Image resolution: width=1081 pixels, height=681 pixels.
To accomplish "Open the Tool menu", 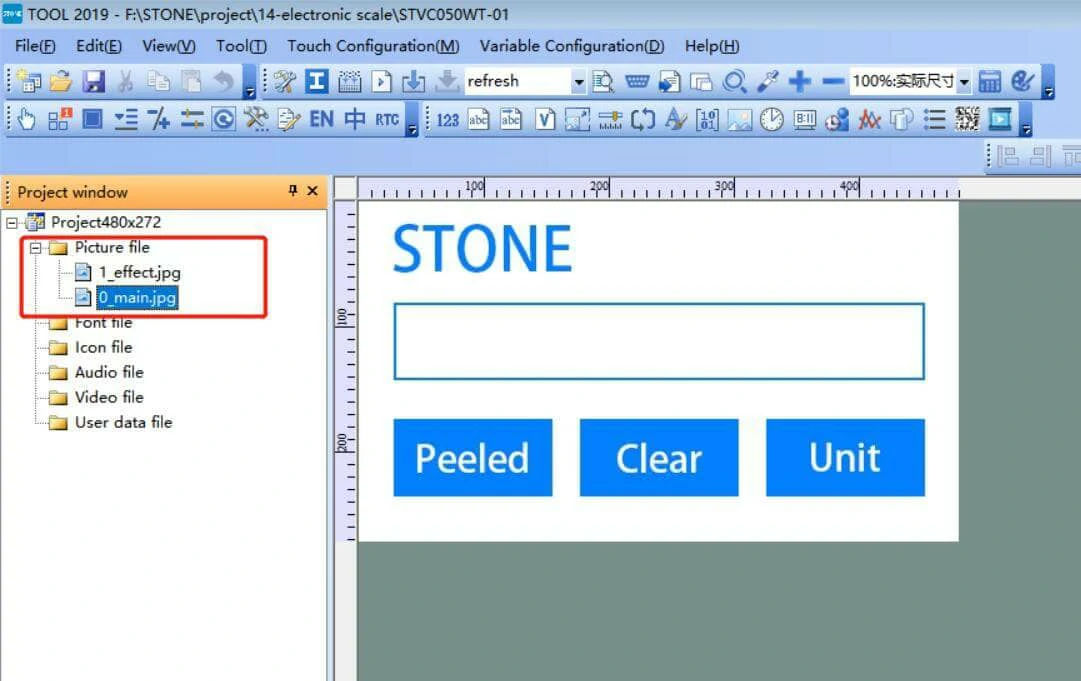I will coord(241,46).
